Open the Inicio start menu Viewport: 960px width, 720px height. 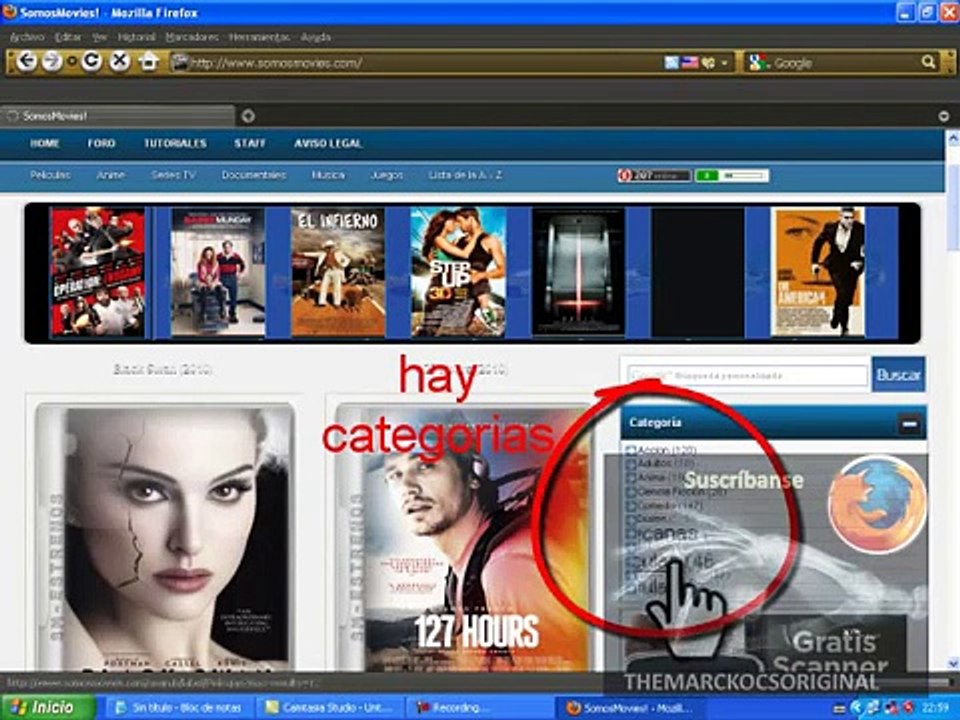click(x=48, y=708)
